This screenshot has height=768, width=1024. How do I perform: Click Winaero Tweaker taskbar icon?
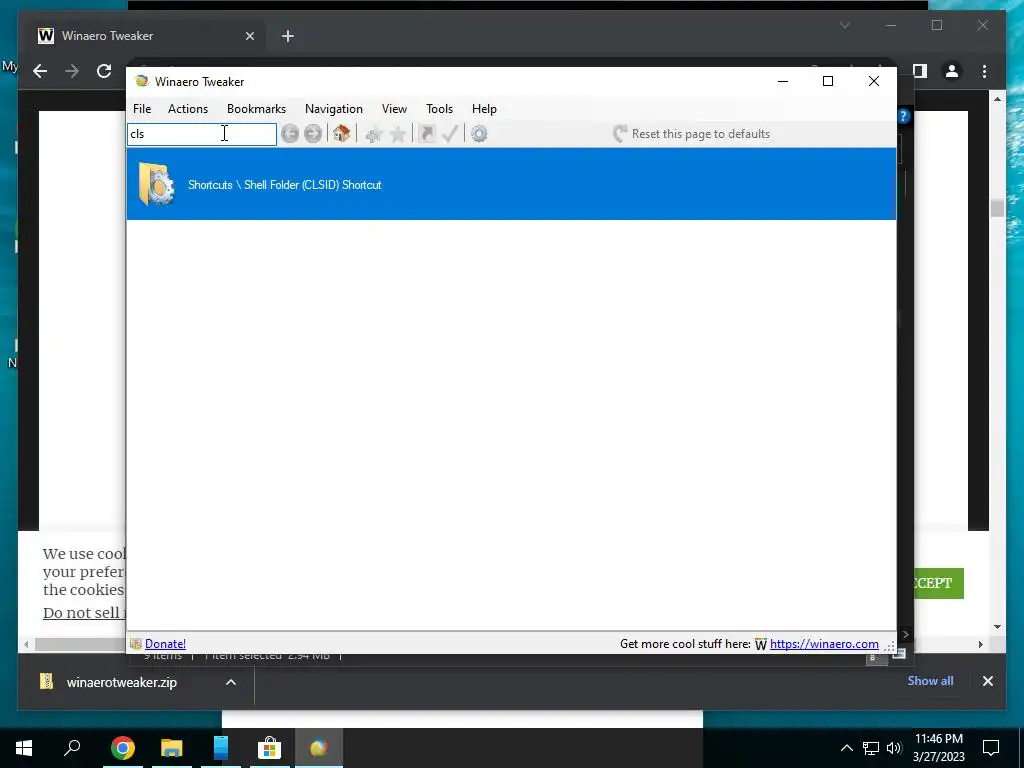pyautogui.click(x=319, y=748)
